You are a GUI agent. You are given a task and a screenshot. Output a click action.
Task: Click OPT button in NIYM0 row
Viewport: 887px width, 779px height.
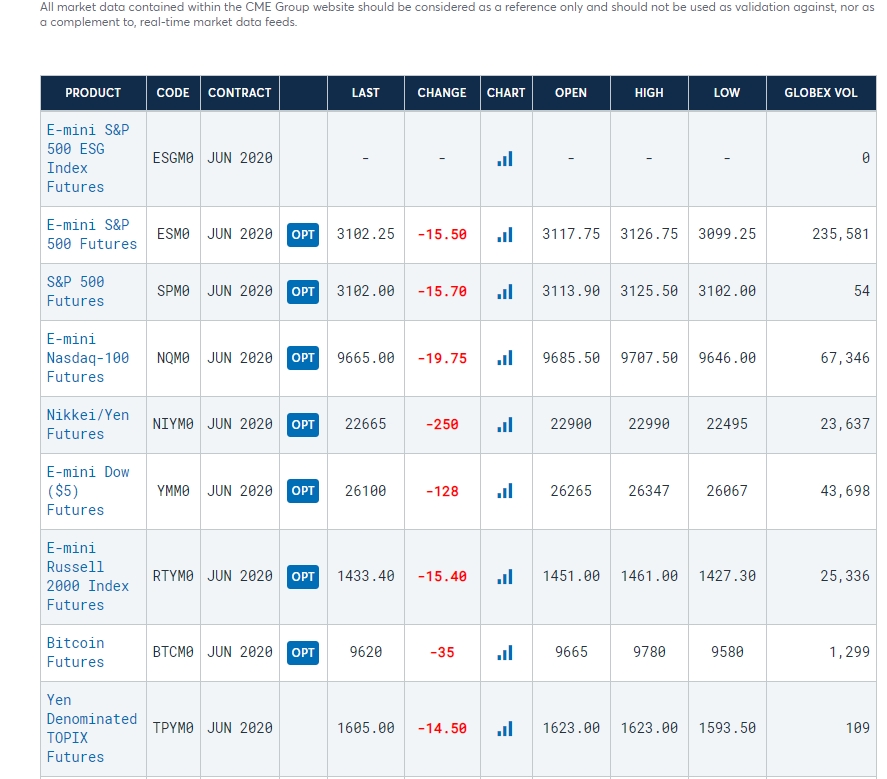coord(303,424)
